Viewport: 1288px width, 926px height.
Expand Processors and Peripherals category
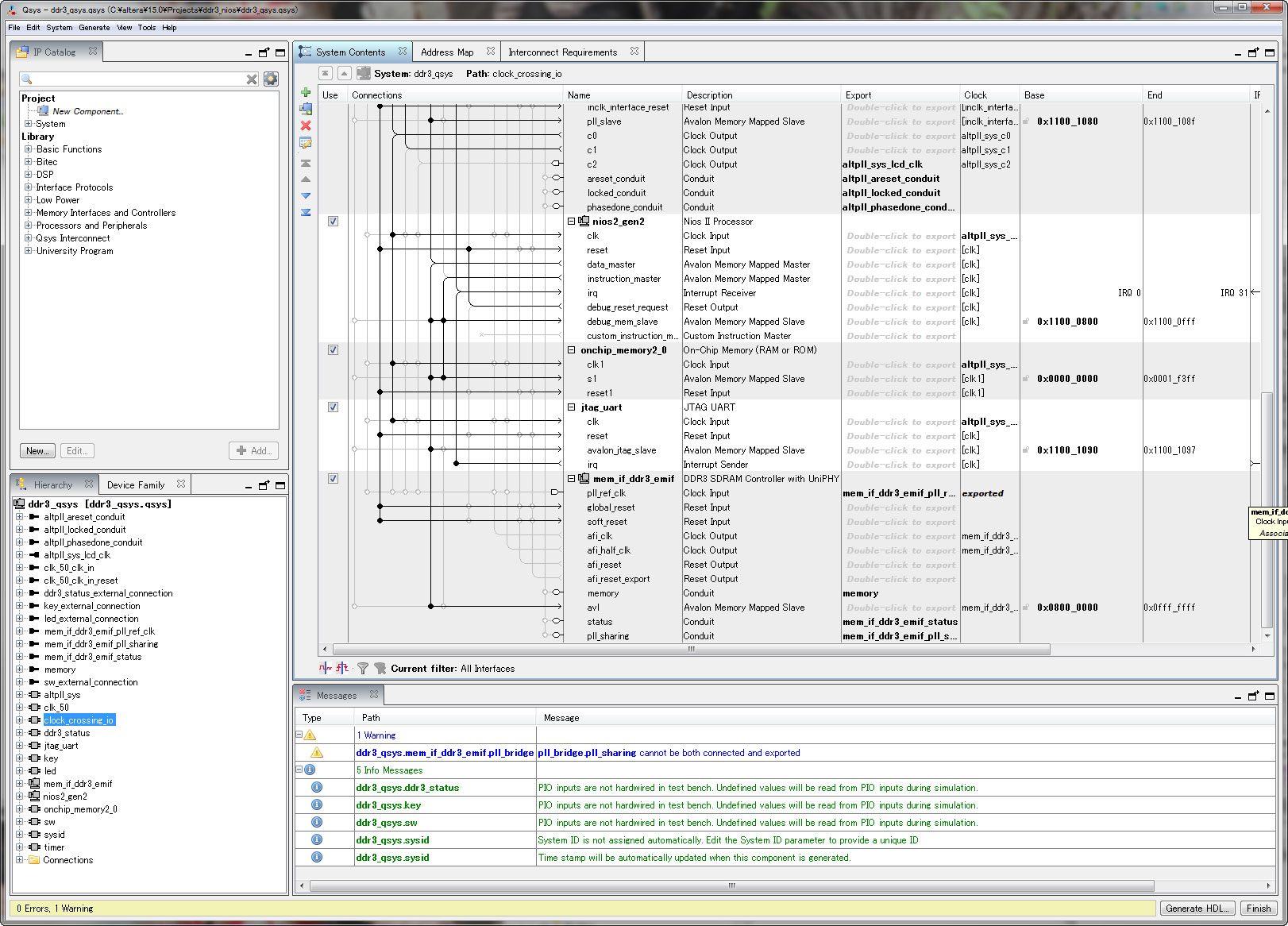coord(29,226)
